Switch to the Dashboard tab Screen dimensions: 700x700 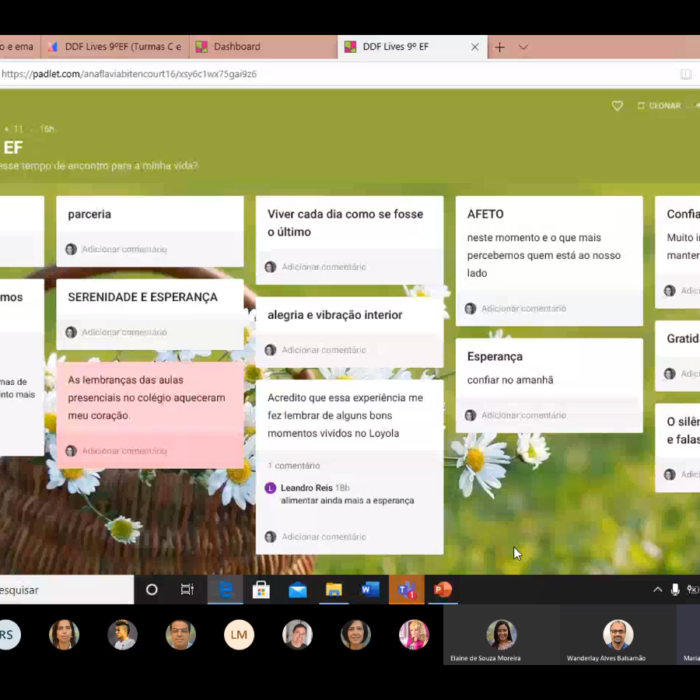click(x=237, y=47)
